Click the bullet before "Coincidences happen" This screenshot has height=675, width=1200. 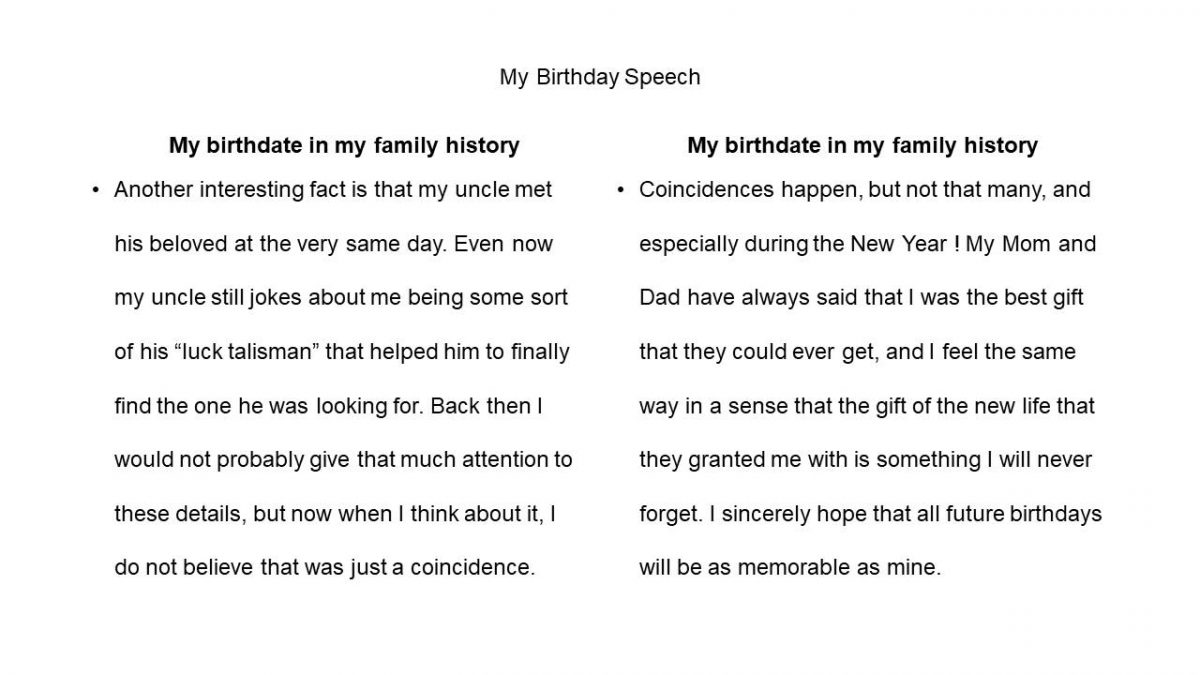[x=620, y=190]
